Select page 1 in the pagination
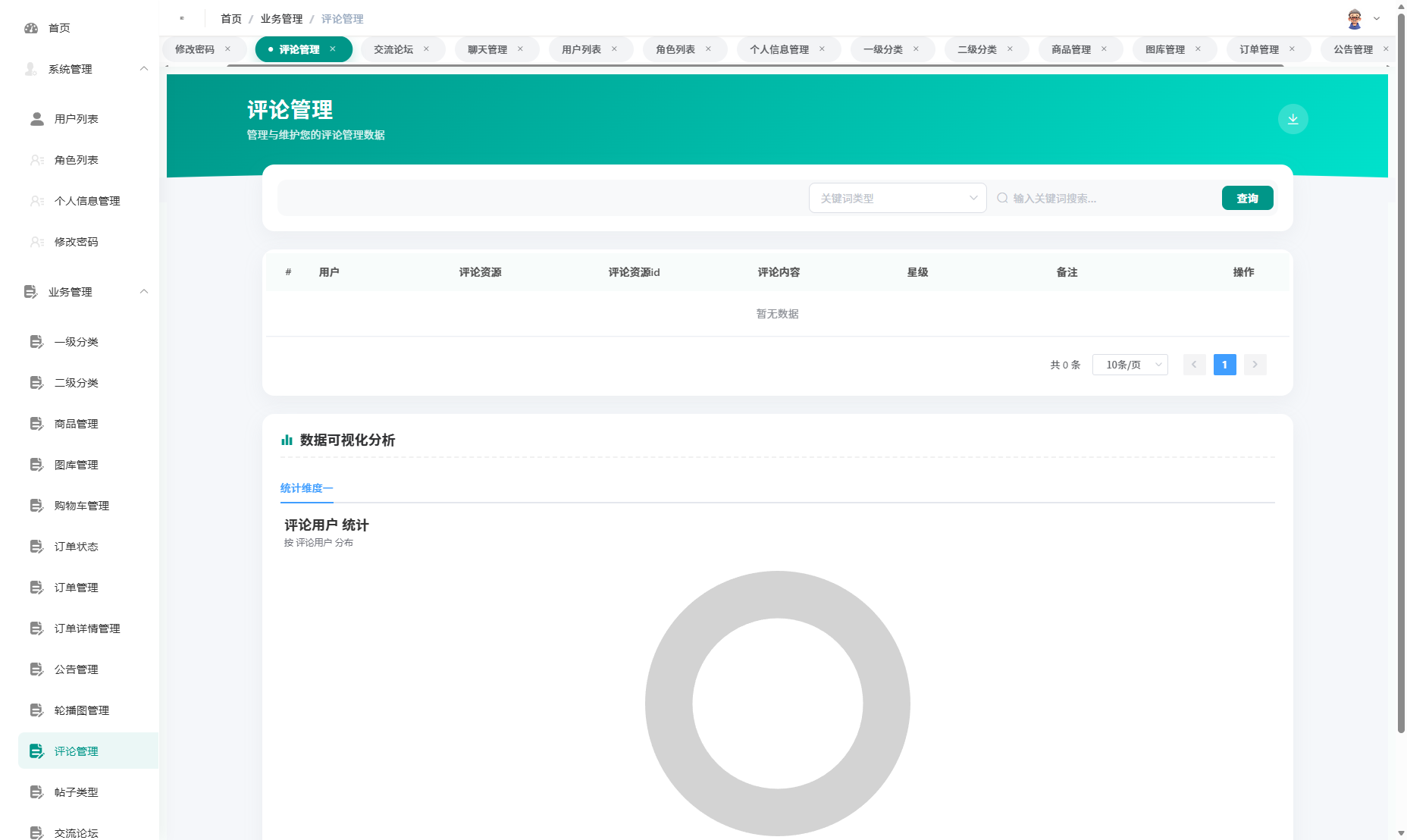The width and height of the screenshot is (1407, 840). (x=1224, y=364)
